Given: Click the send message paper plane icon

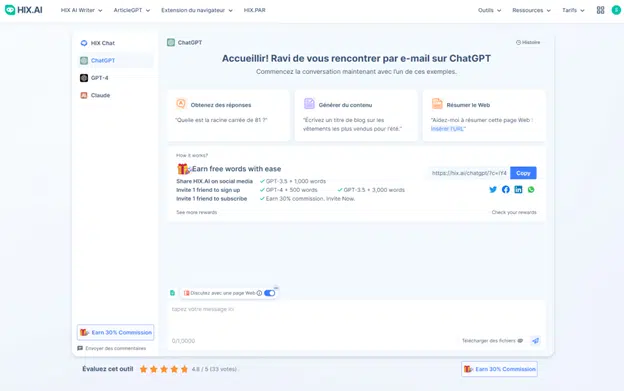Looking at the screenshot, I should pyautogui.click(x=536, y=340).
